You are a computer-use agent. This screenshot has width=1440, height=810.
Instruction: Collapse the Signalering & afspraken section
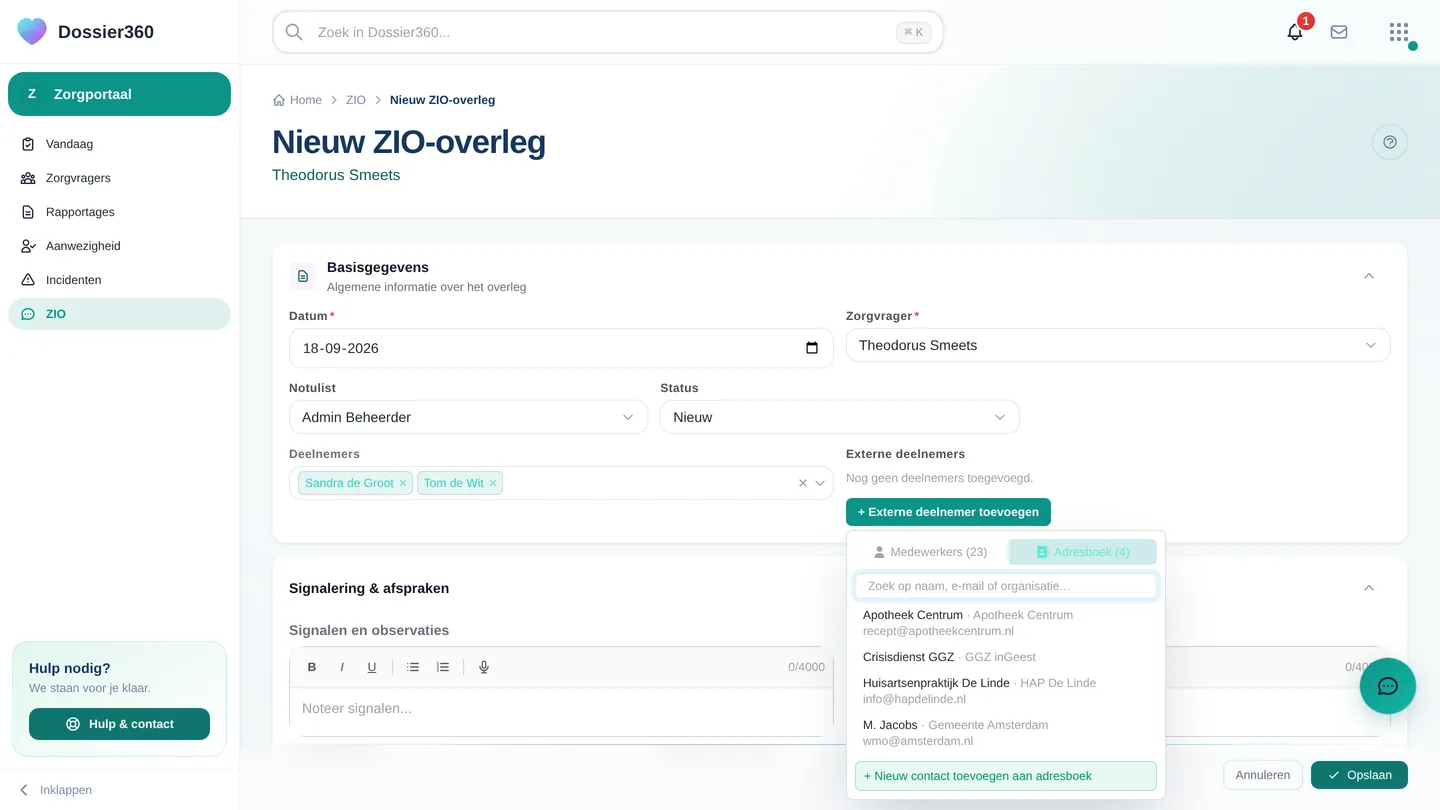pyautogui.click(x=1369, y=588)
